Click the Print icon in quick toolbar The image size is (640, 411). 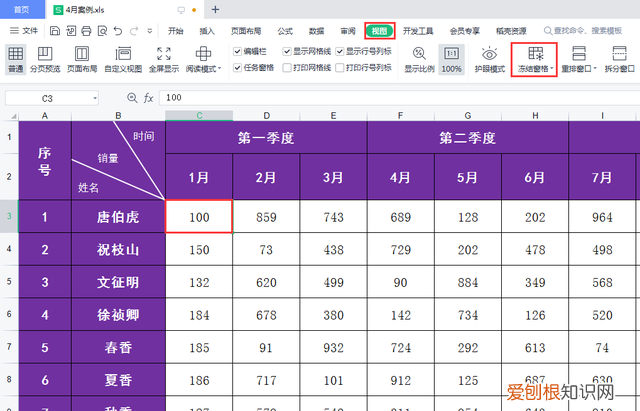click(86, 31)
